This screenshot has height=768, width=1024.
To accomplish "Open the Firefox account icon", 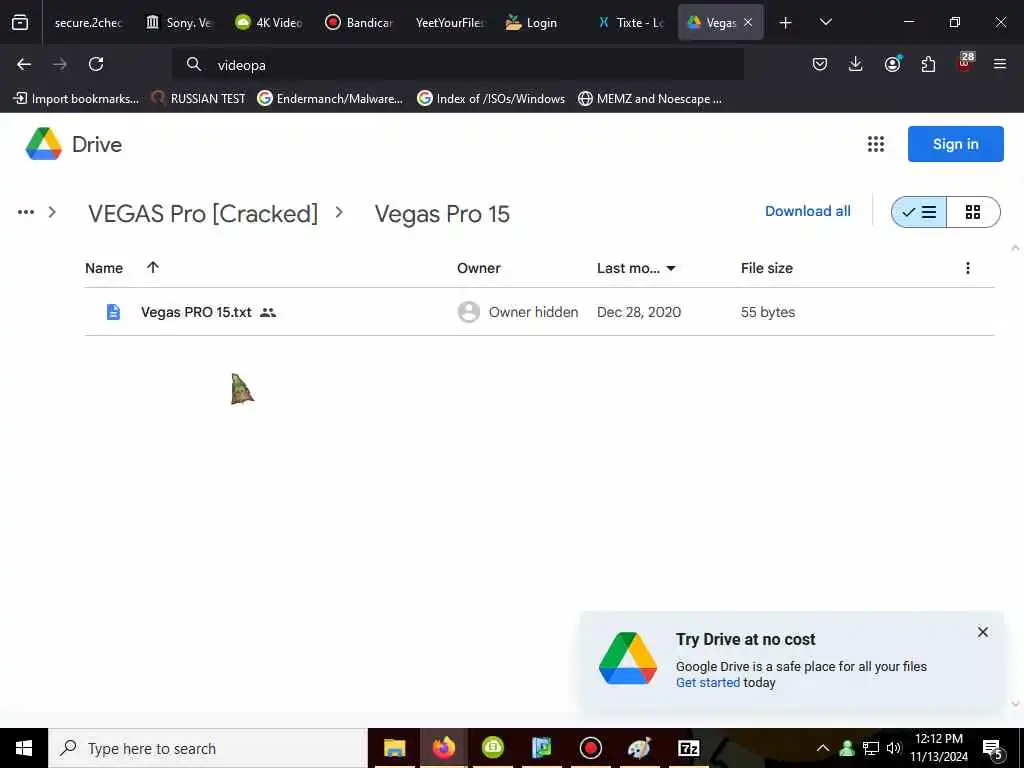I will (892, 64).
